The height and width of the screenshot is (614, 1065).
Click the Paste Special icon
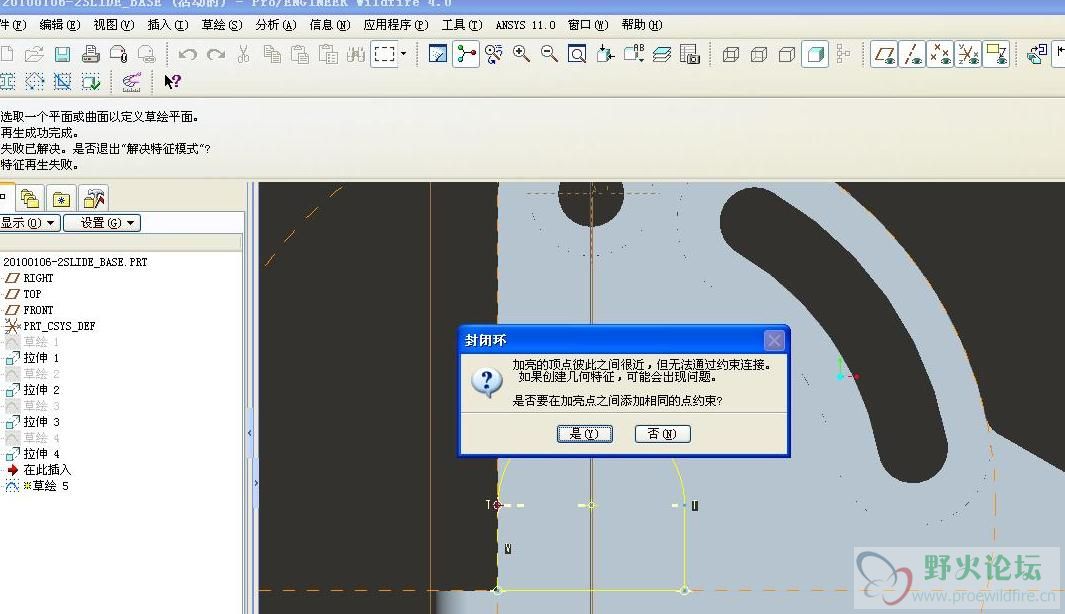(x=328, y=54)
